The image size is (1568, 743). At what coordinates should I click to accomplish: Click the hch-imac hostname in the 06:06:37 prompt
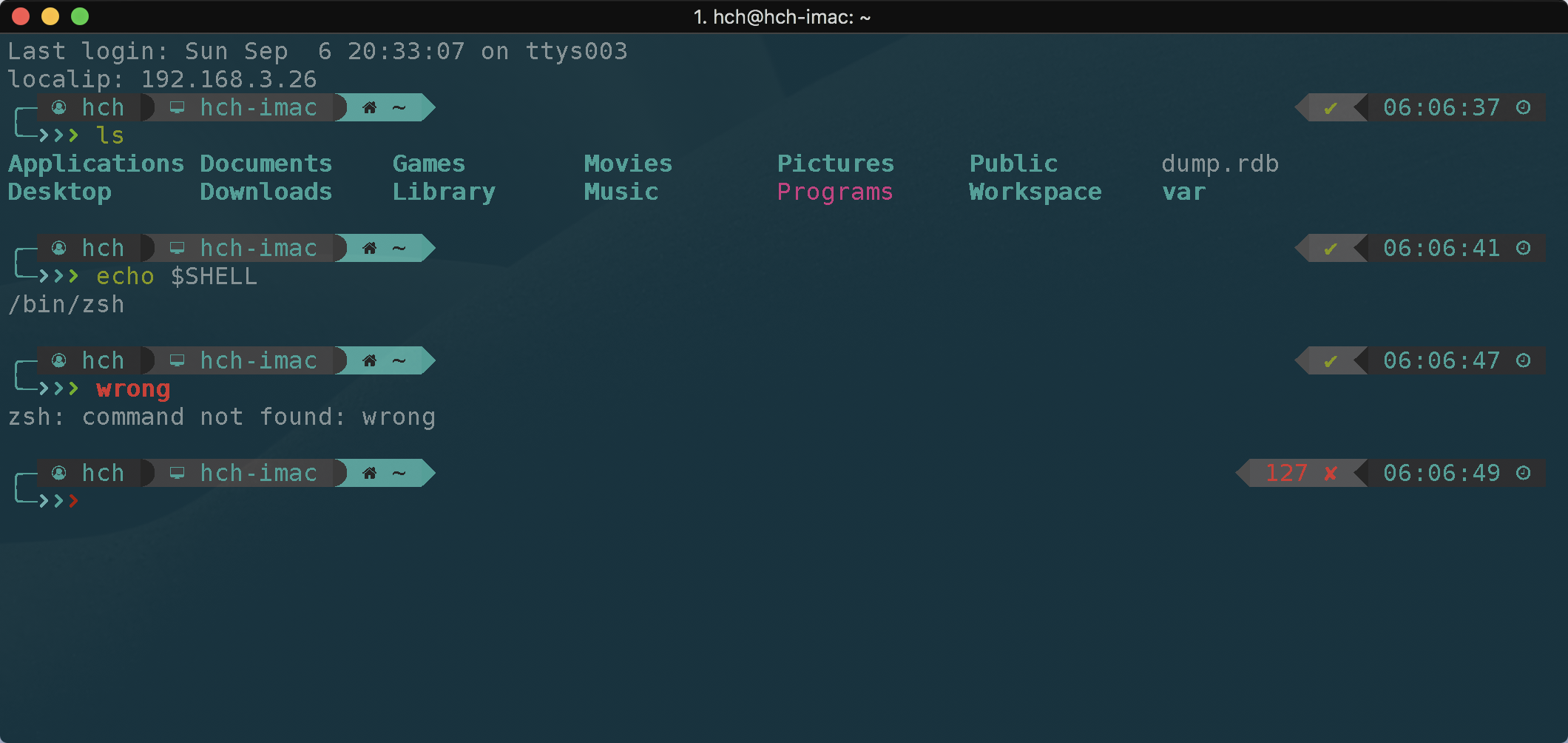(x=259, y=107)
